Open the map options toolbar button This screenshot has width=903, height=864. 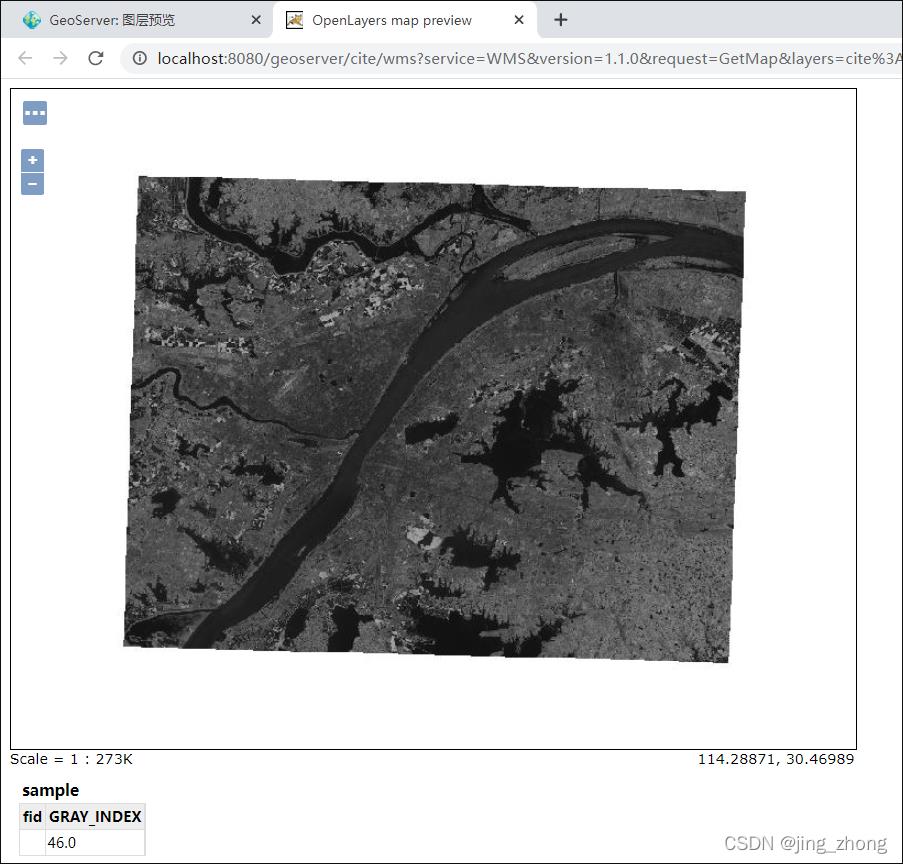click(35, 113)
